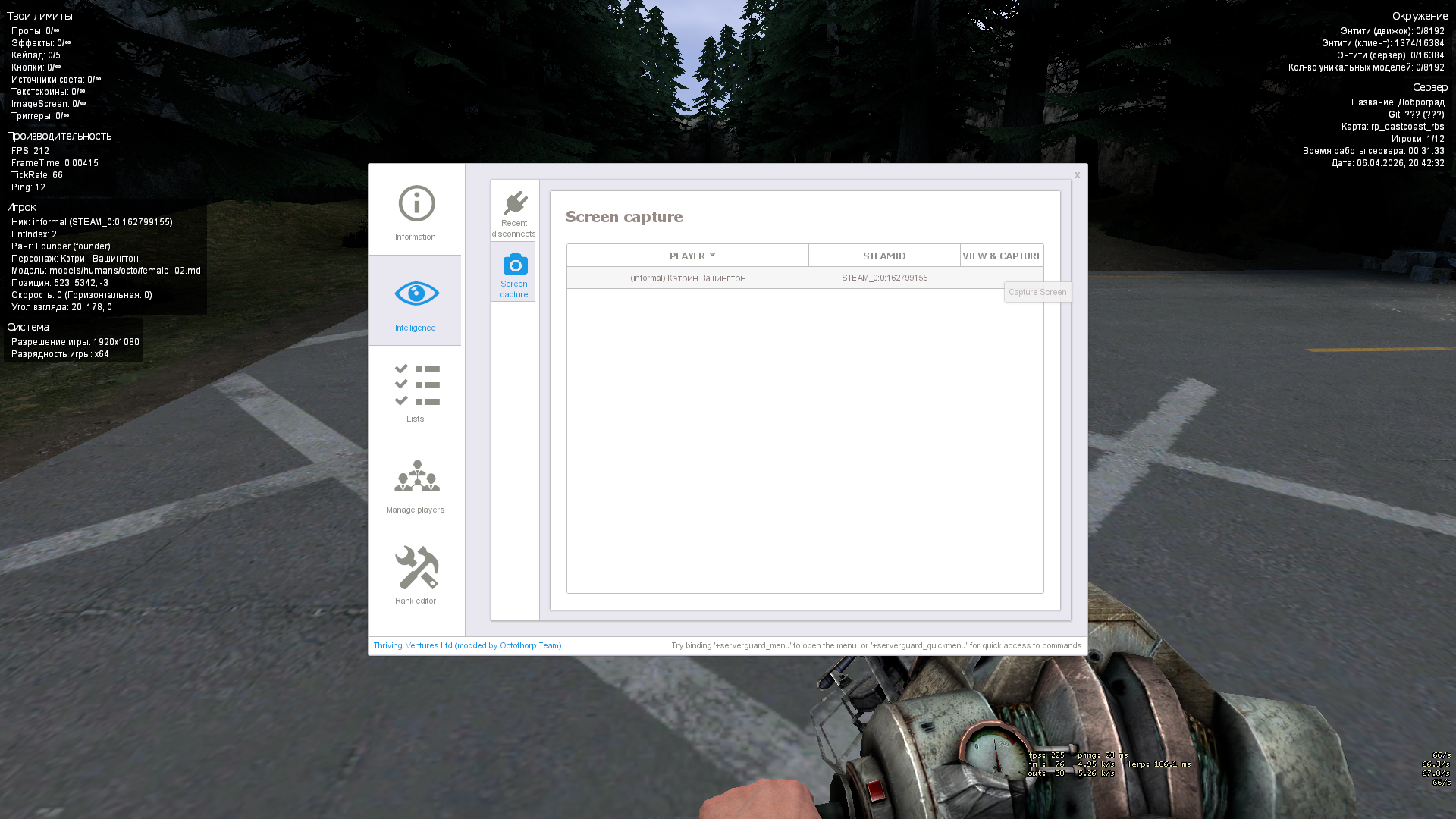
Task: Open the Information section in sidebar
Action: click(416, 212)
